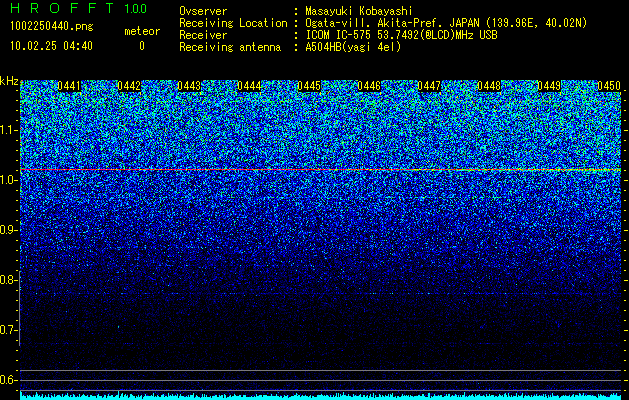The height and width of the screenshot is (400, 629).
Task: Click the Ovserver field label
Action: (203, 11)
